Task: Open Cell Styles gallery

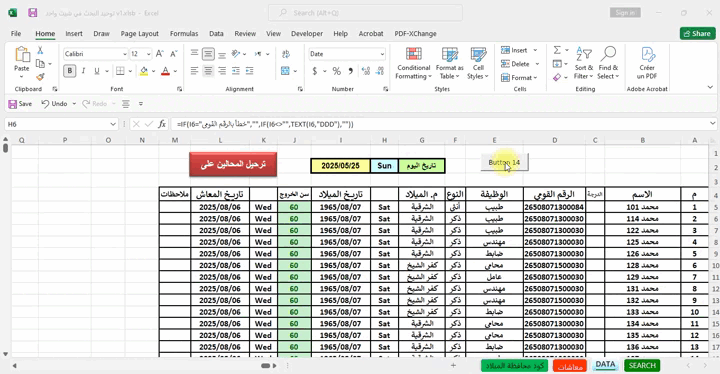Action: (478, 63)
